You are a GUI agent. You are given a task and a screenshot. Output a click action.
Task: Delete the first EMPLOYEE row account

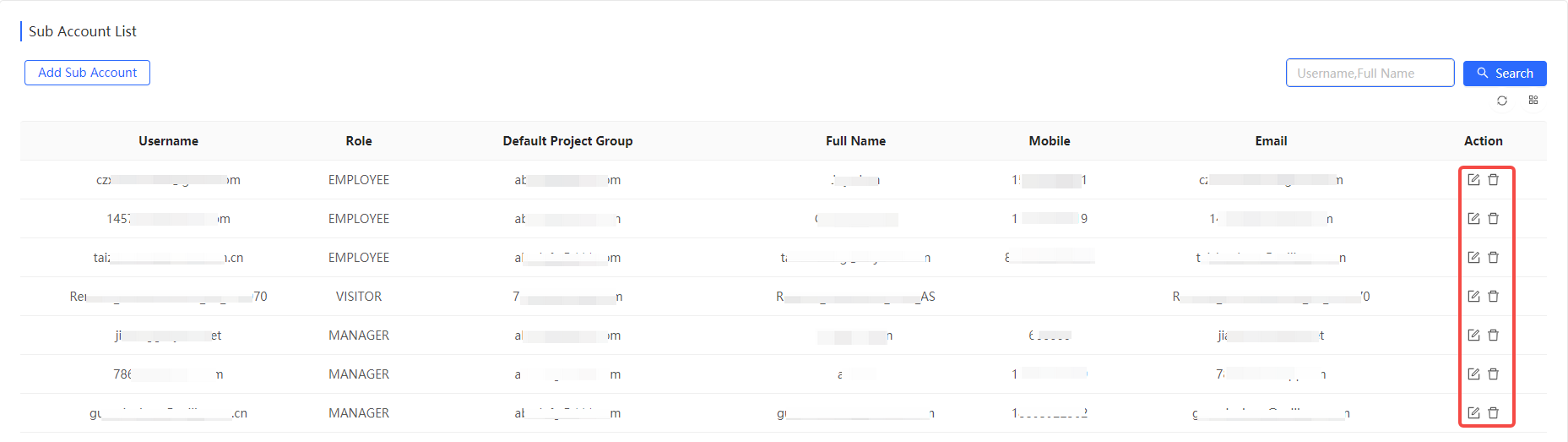click(x=1493, y=180)
